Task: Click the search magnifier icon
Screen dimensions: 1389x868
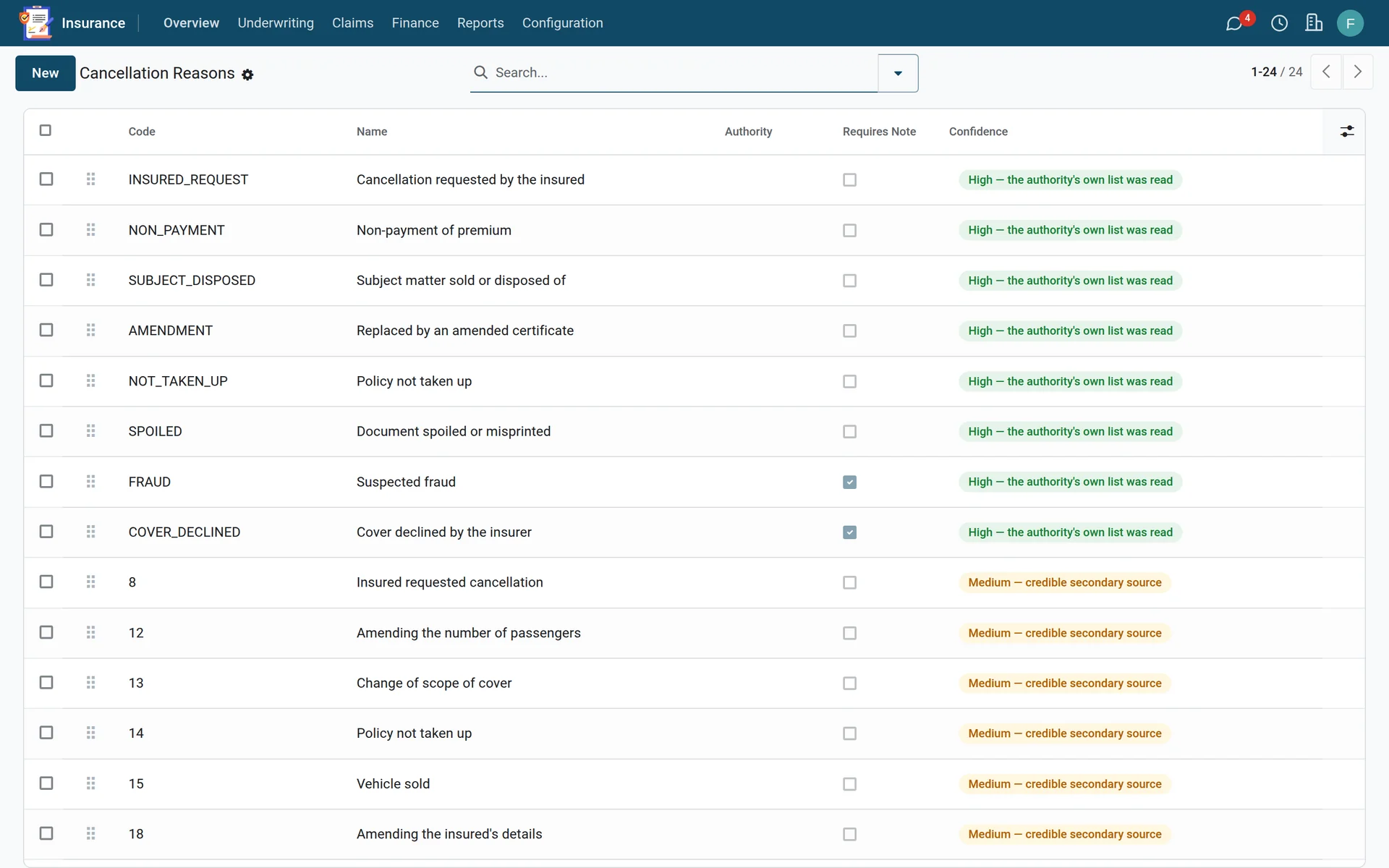Action: [480, 72]
